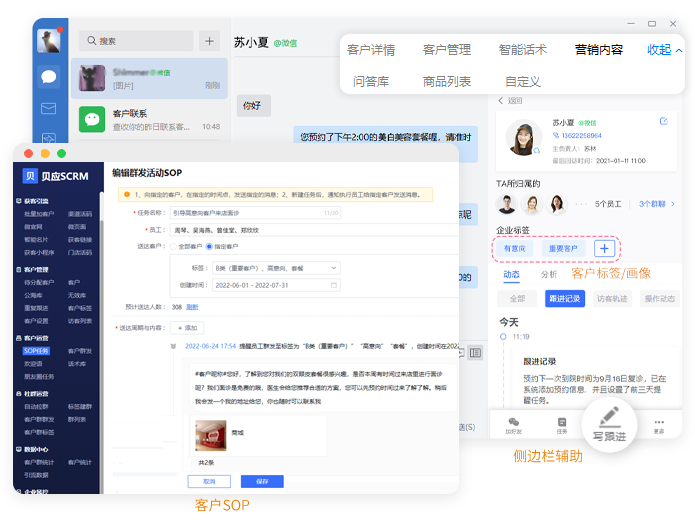Switch to the 营销内容 tab
The image size is (695, 521).
click(x=599, y=50)
